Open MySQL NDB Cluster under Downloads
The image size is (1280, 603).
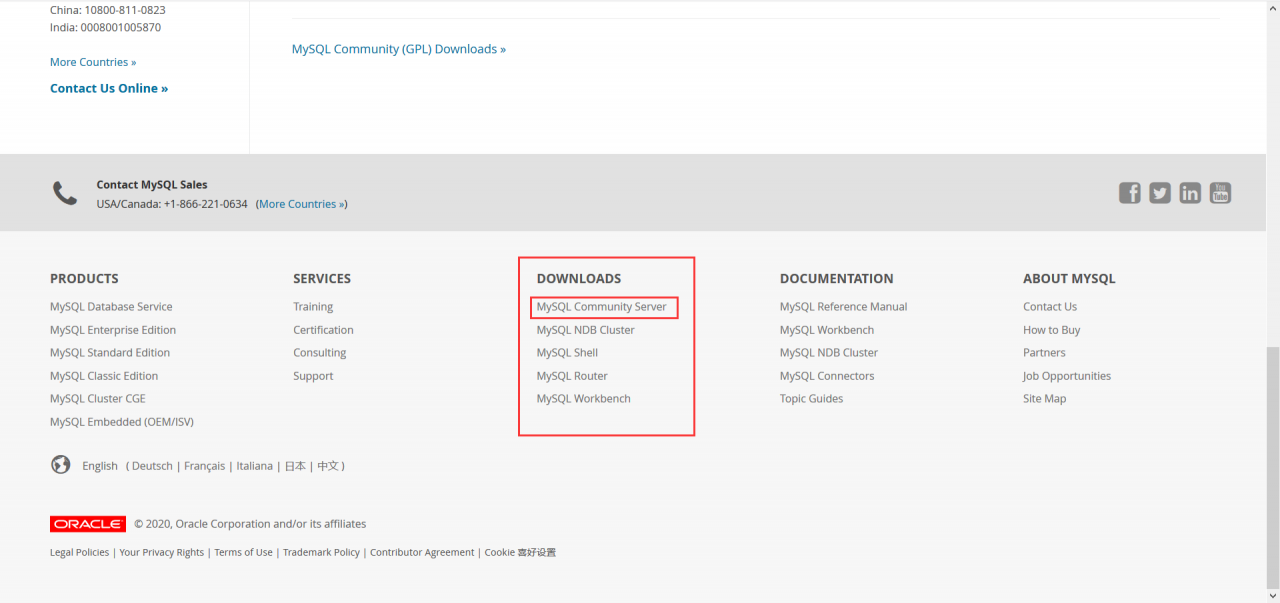[x=585, y=330]
